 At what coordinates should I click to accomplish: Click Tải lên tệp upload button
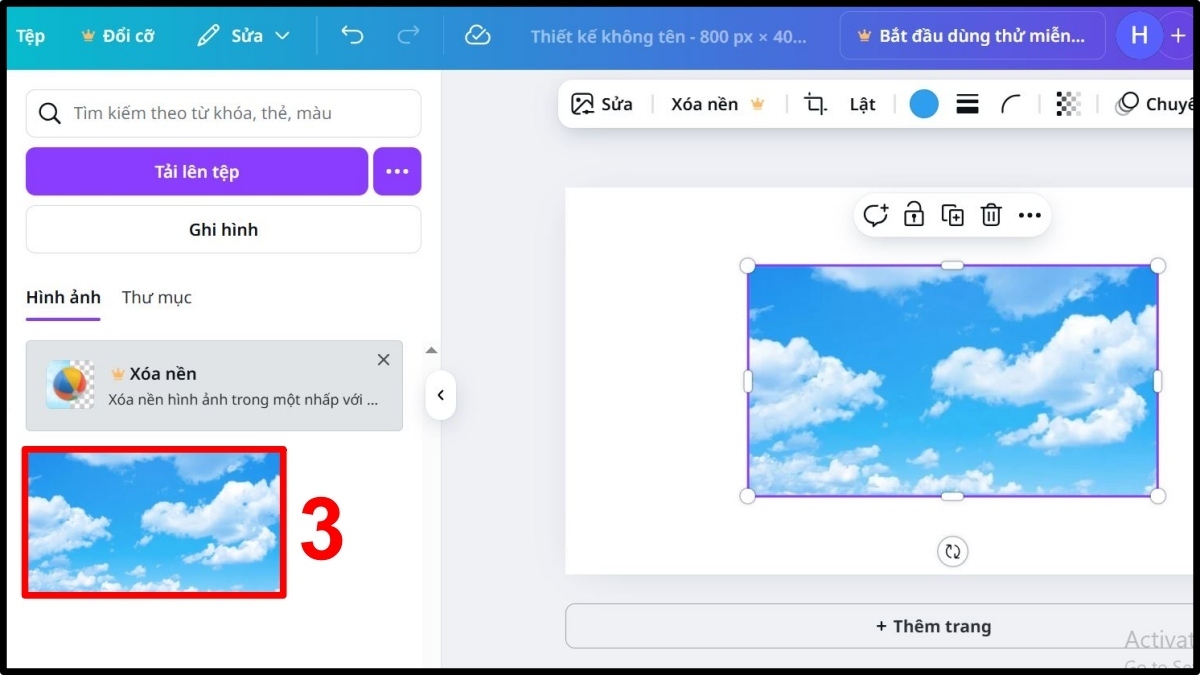[197, 171]
